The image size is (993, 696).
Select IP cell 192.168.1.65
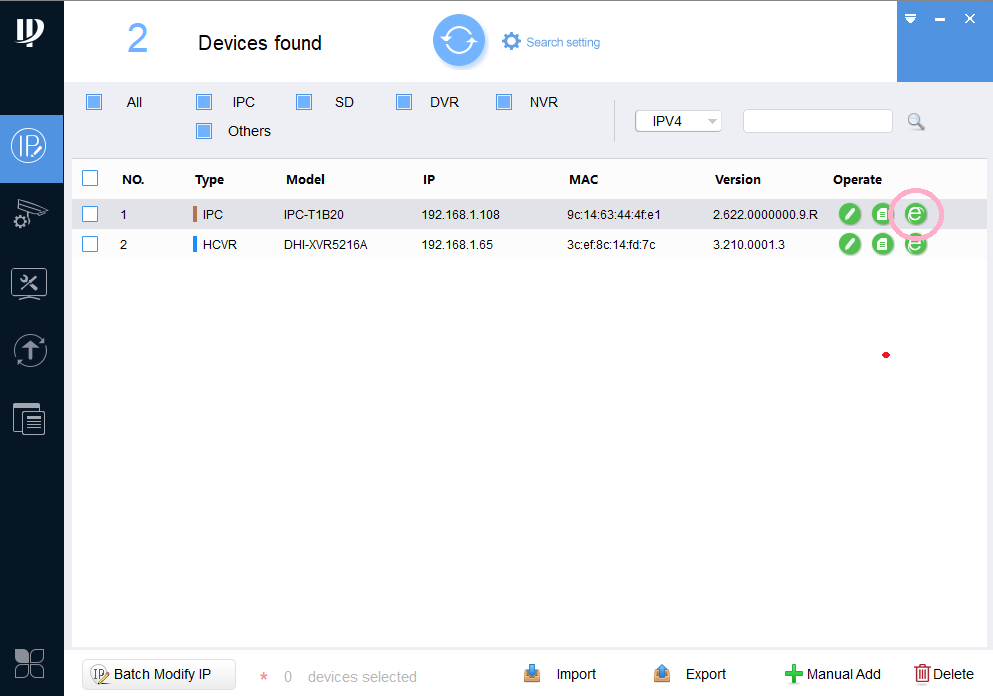[x=457, y=244]
